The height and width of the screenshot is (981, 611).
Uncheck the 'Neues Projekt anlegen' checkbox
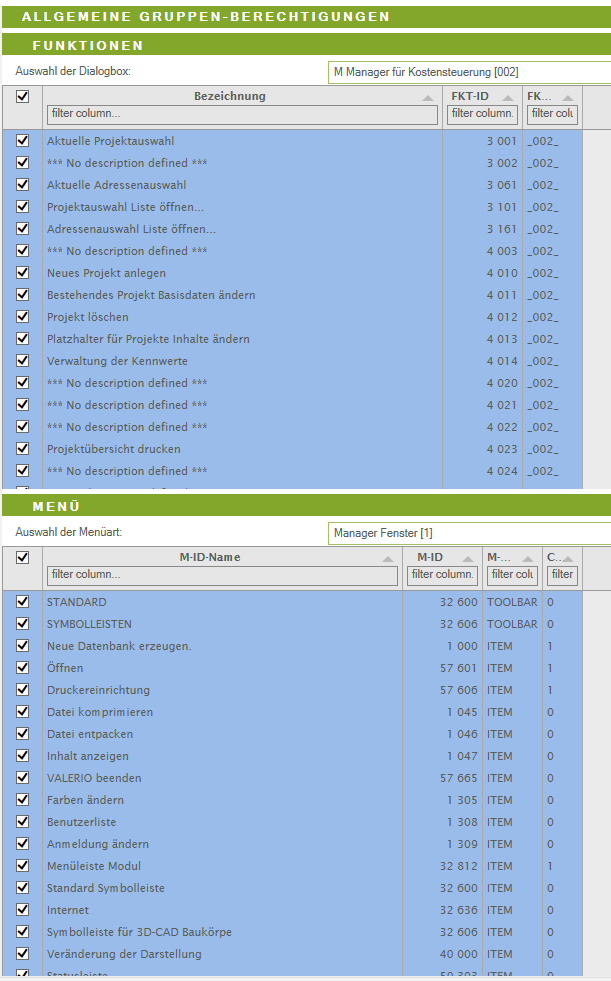[x=22, y=273]
